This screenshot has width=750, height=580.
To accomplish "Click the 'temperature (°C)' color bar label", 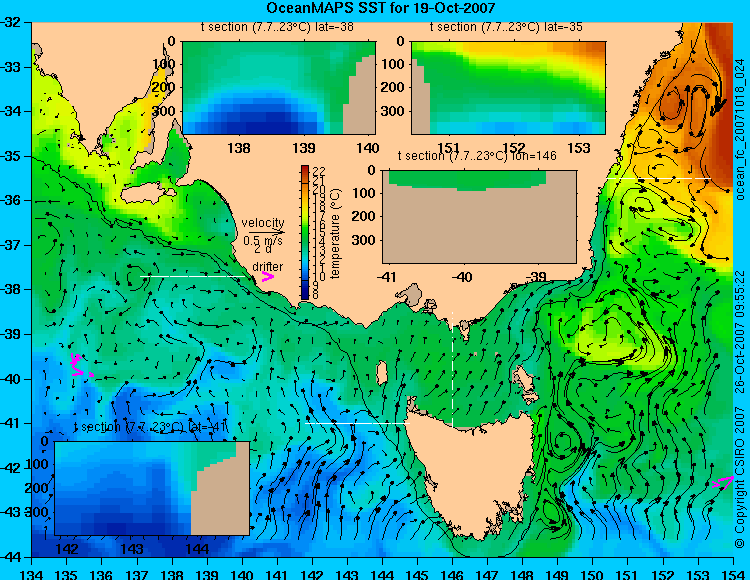I will tap(335, 233).
